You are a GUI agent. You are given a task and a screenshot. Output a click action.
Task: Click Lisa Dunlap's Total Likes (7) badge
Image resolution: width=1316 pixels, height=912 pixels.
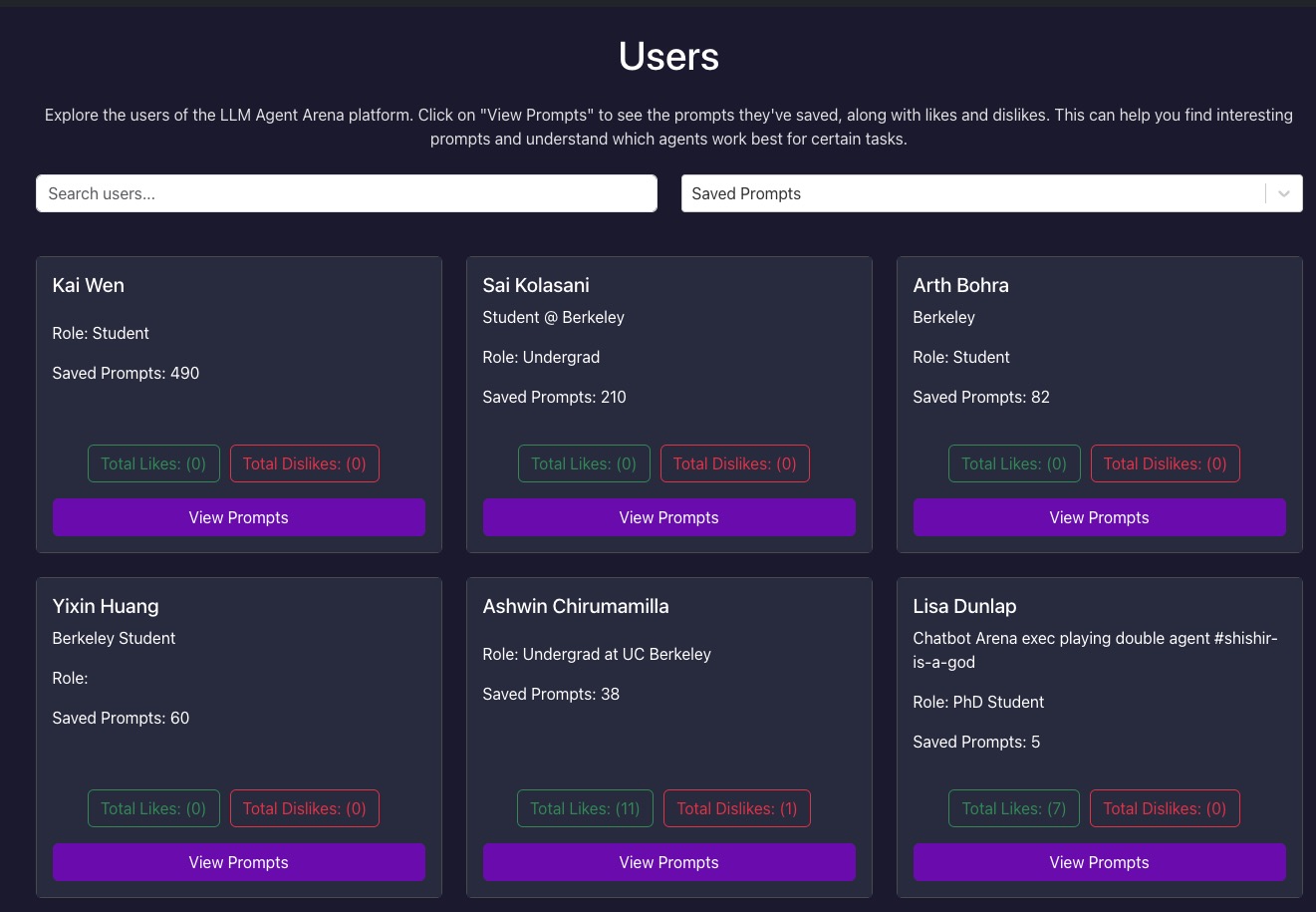(1013, 808)
